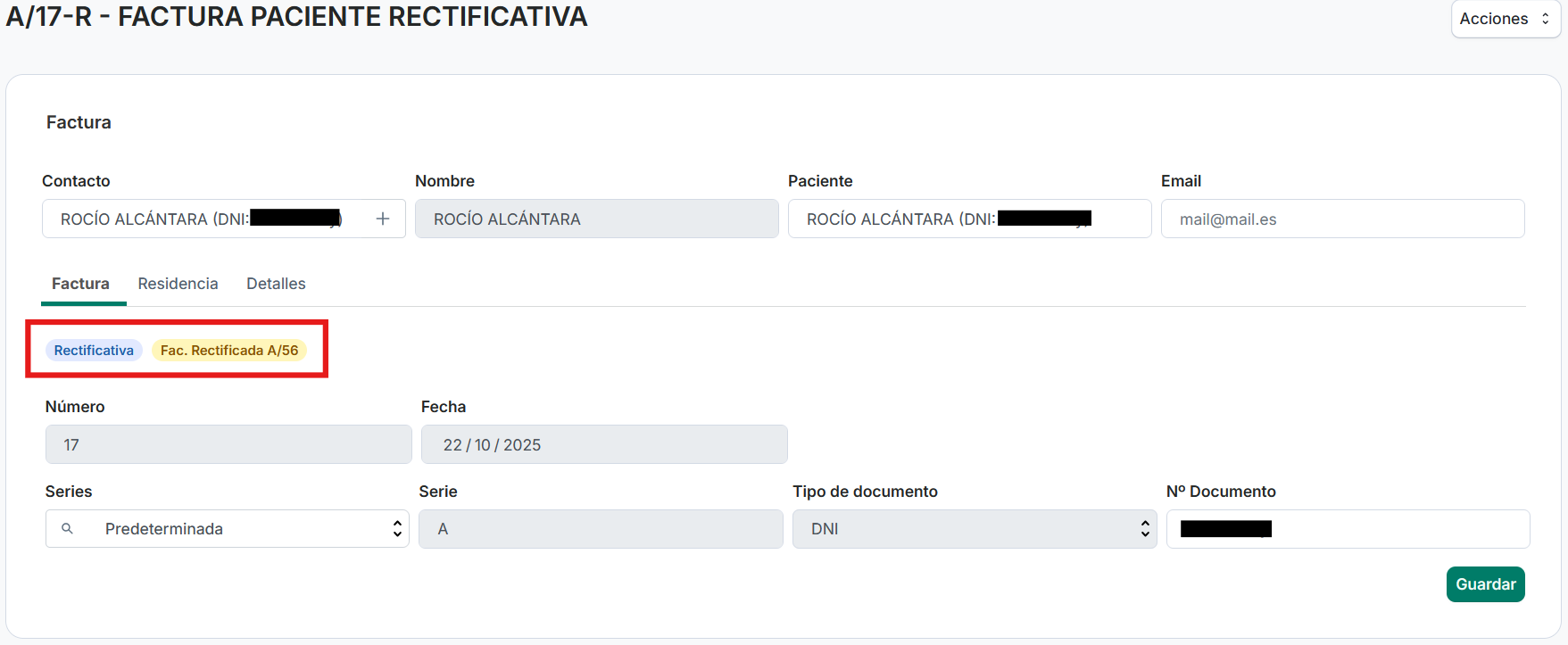The height and width of the screenshot is (645, 1568).
Task: Open the Acciones dropdown menu
Action: click(1505, 19)
